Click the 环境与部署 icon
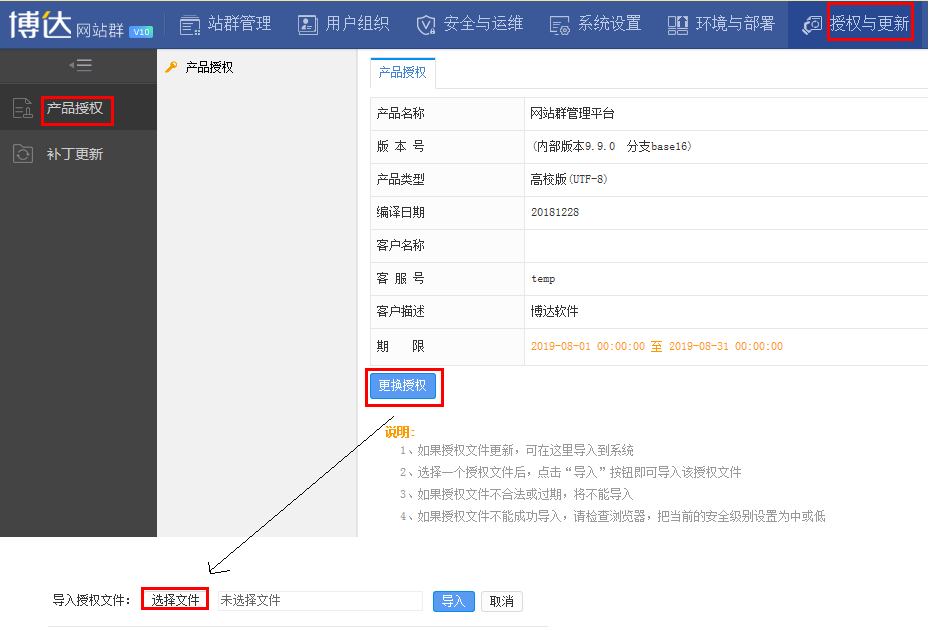The height and width of the screenshot is (630, 933). (x=678, y=25)
